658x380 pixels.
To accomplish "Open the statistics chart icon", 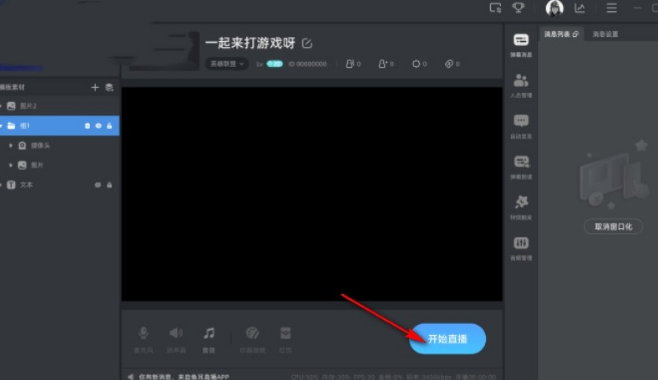I will coord(580,8).
